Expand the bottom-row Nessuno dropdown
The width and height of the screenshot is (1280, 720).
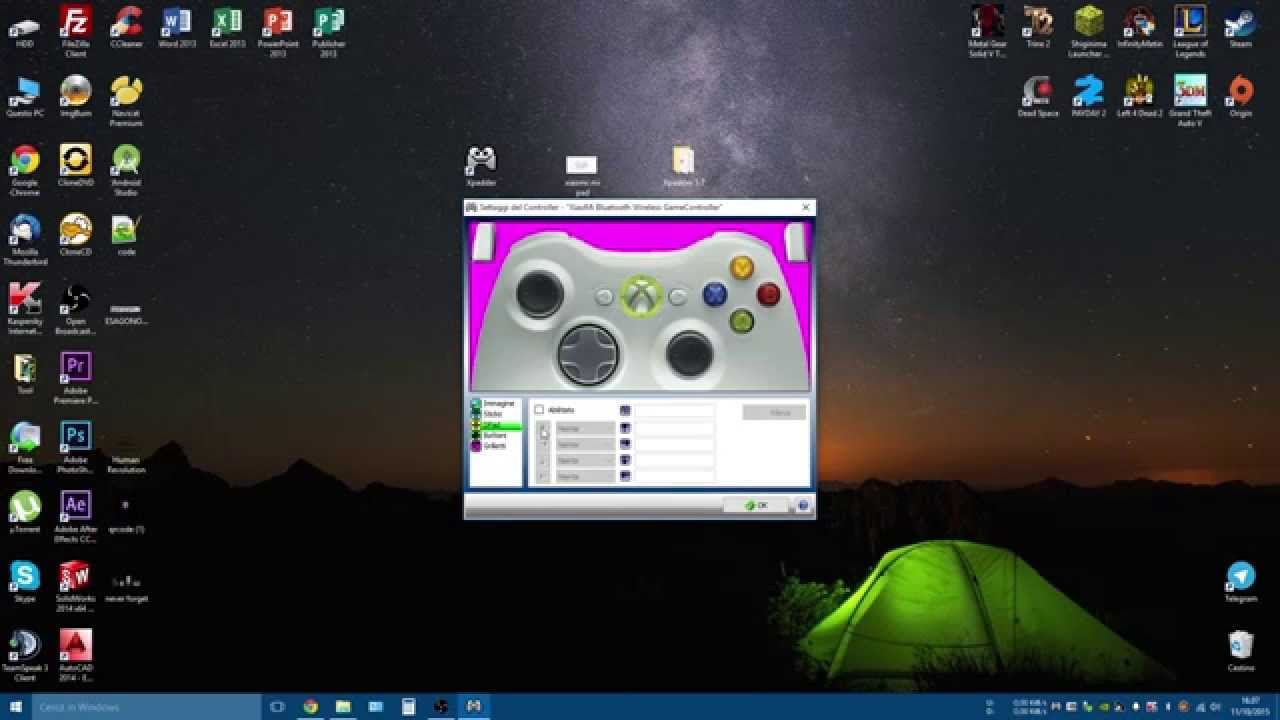pos(585,476)
